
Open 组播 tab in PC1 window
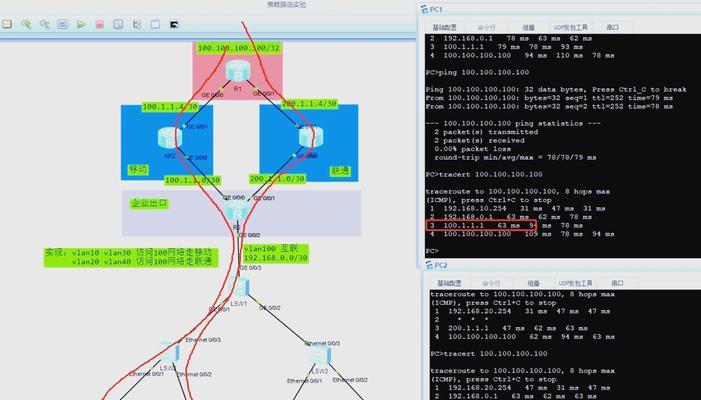[x=528, y=28]
